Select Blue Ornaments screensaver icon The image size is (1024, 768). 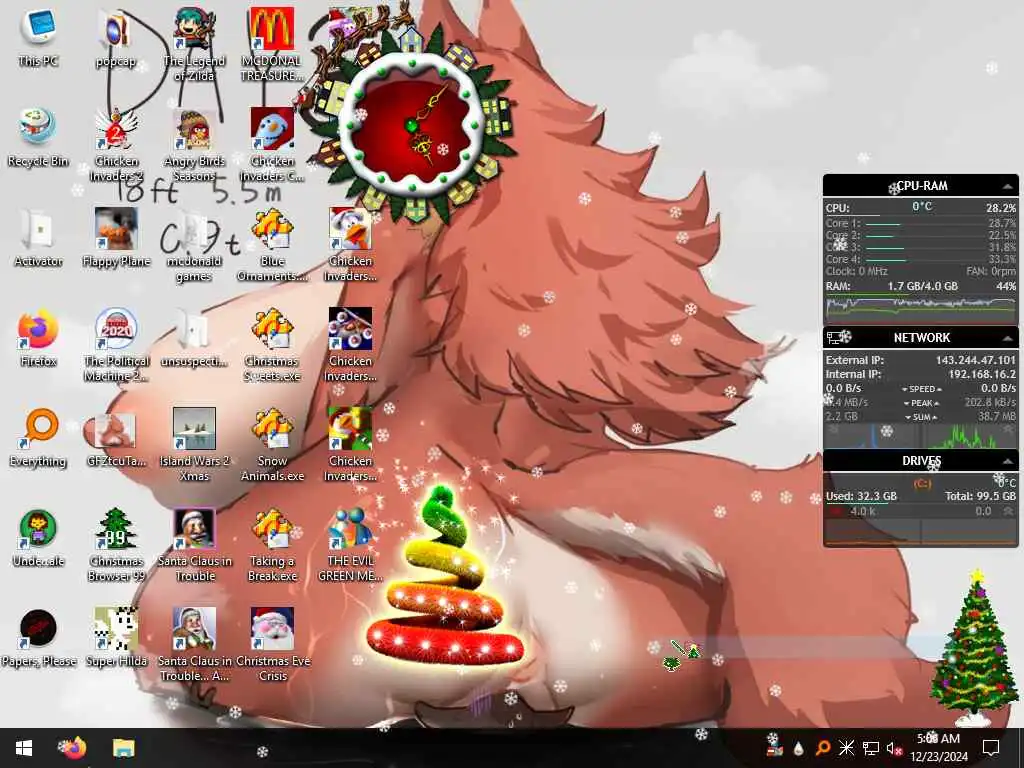(272, 245)
